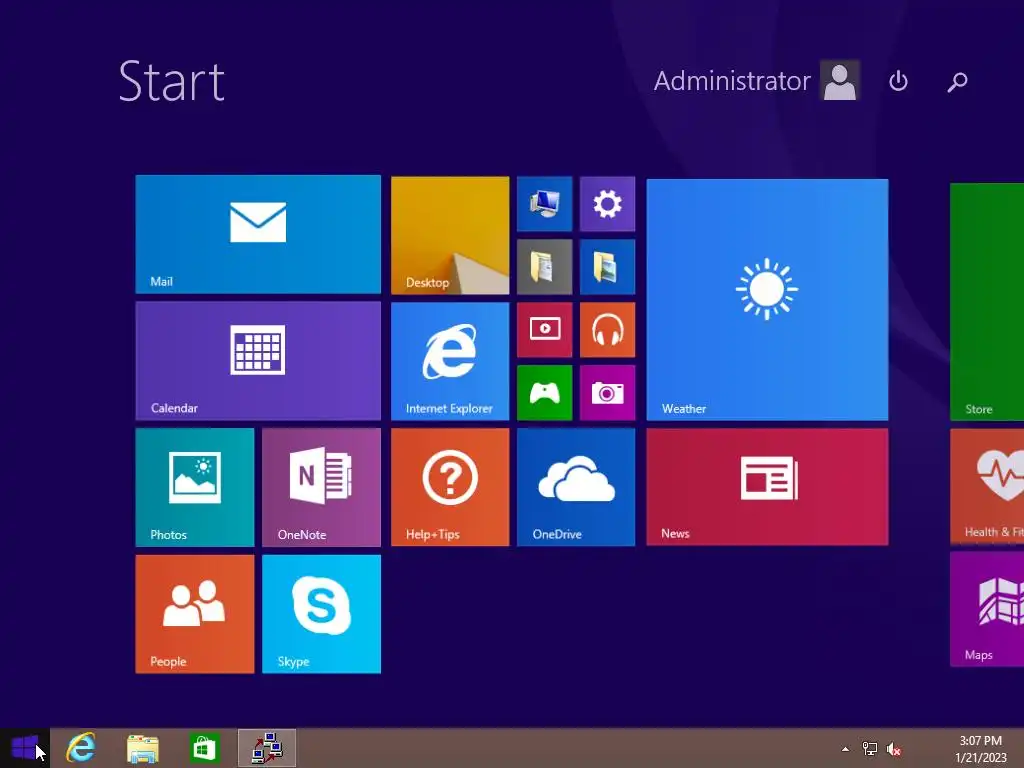Open the PC settings gear tile
1024x768 pixels.
point(607,204)
